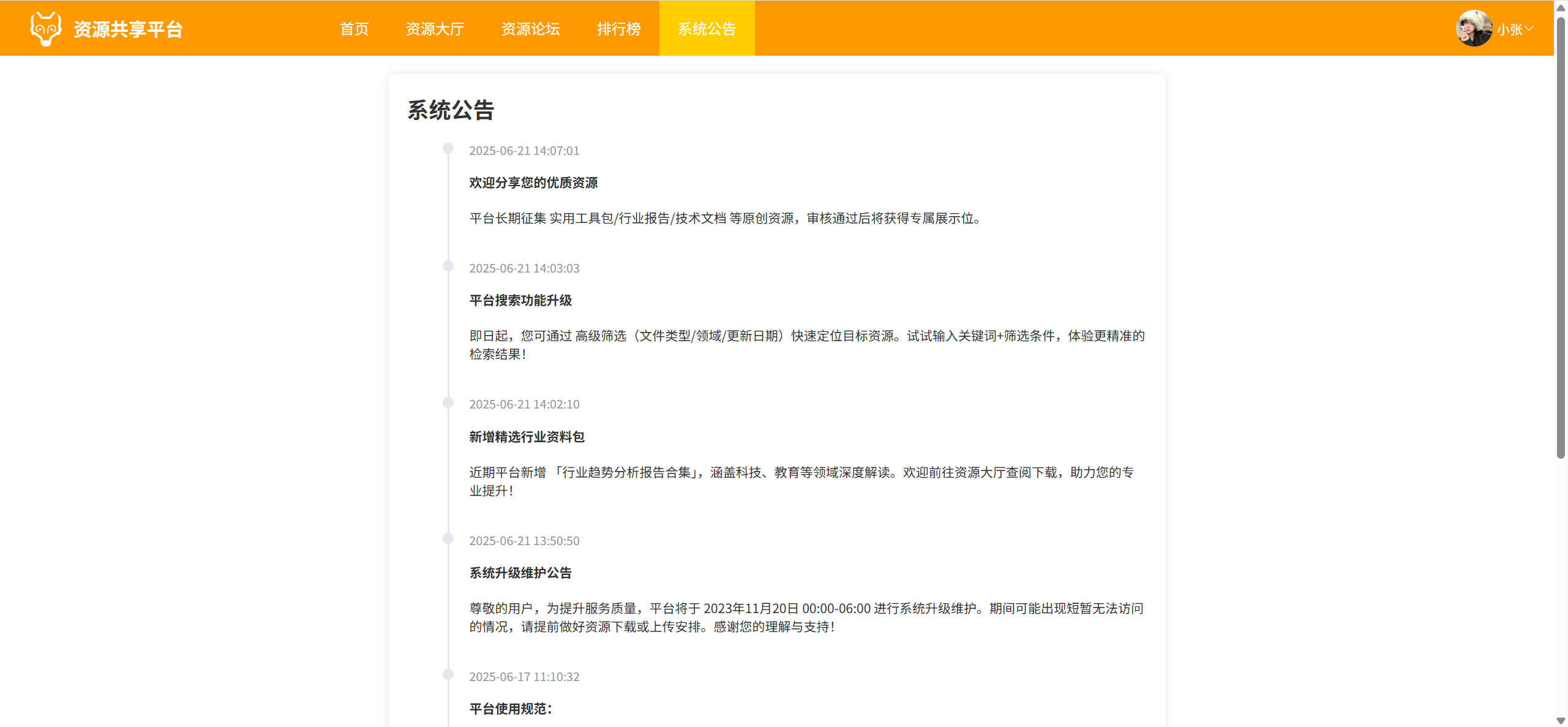Click announcement title 欢迎分享您的优质资源
Screen dimensions: 1568x727
tap(533, 183)
